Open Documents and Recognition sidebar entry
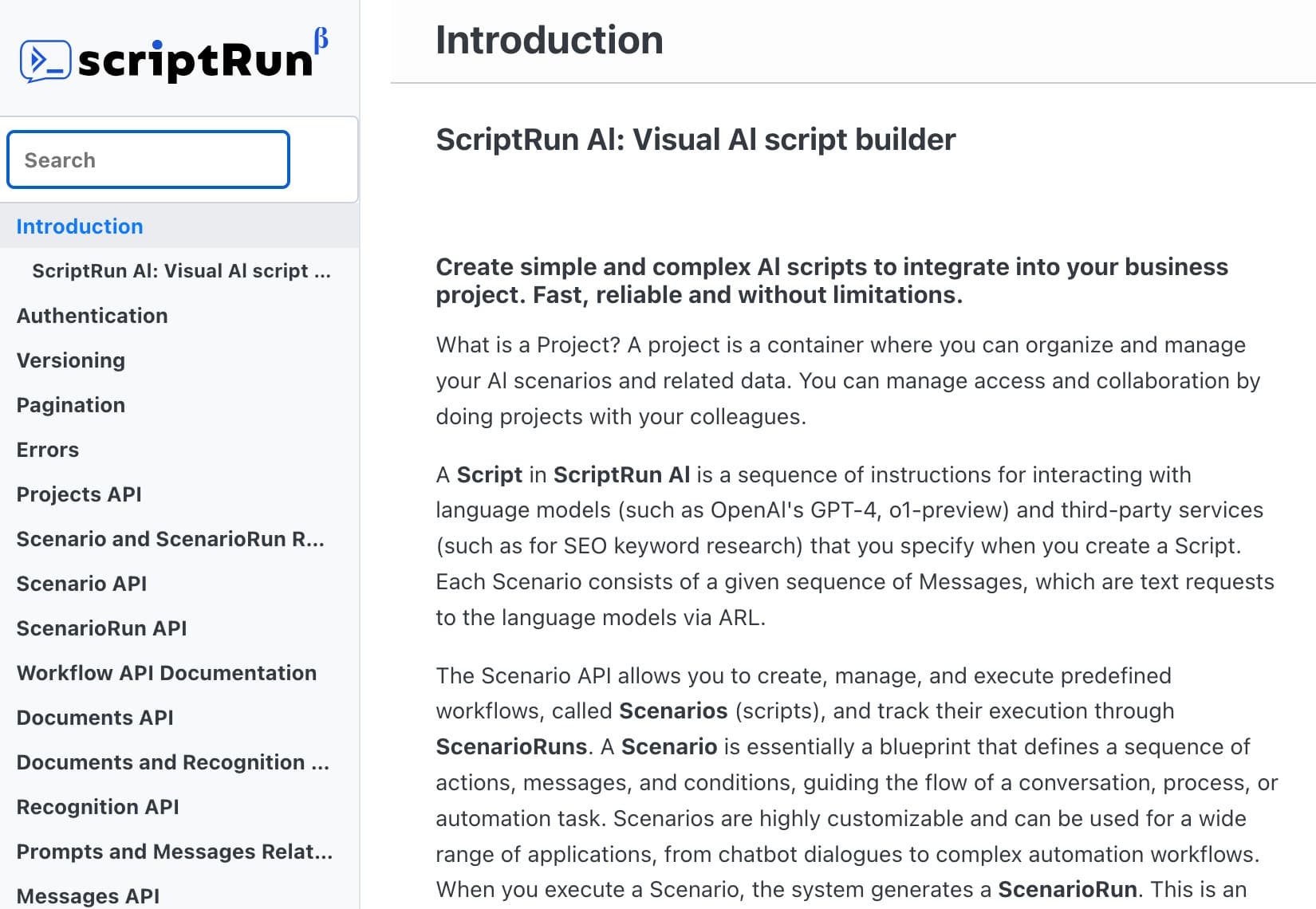Screen dimensions: 1316x909 (172, 762)
